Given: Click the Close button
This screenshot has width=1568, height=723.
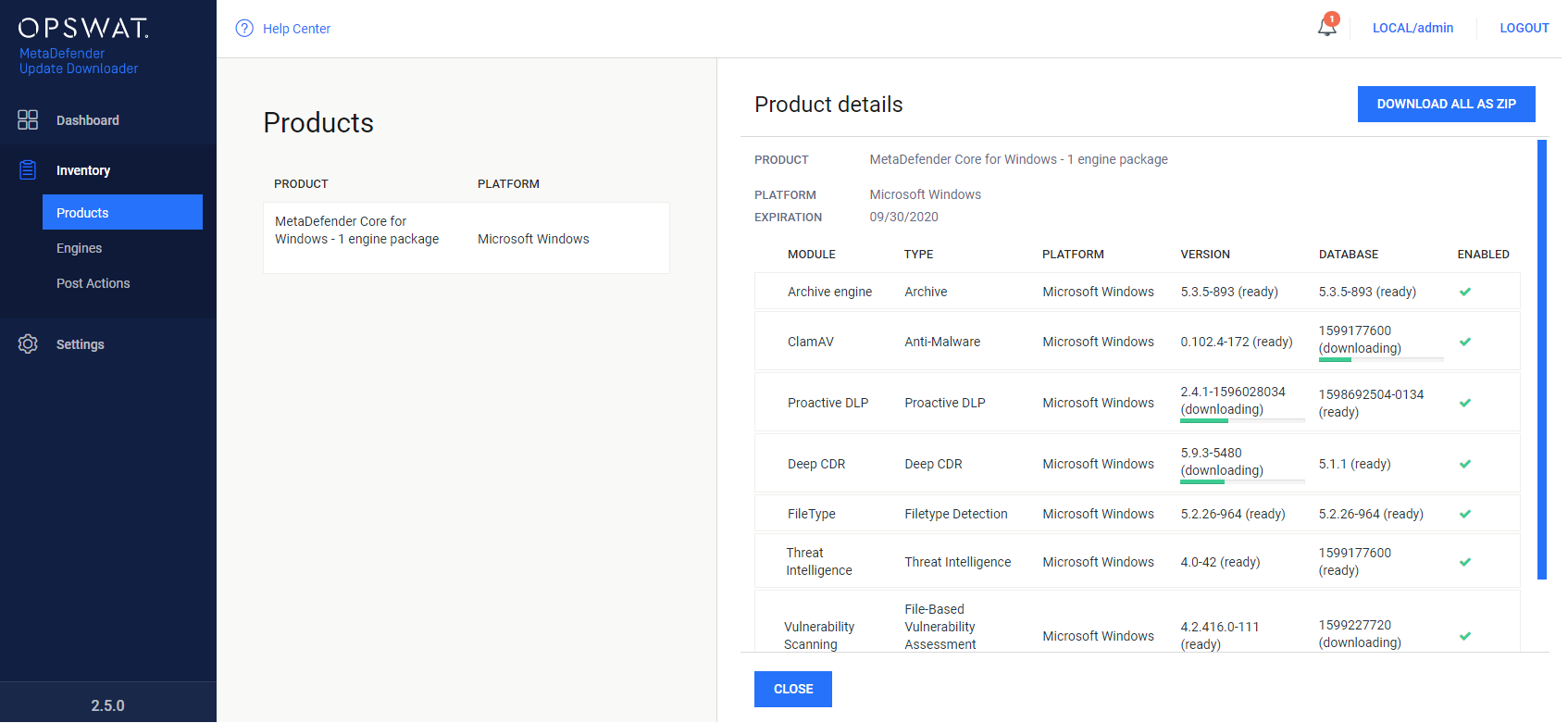Looking at the screenshot, I should (793, 689).
